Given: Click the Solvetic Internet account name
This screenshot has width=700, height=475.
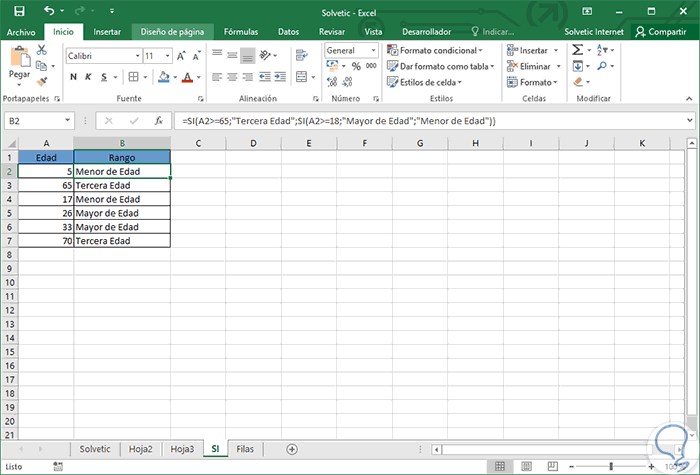Looking at the screenshot, I should point(594,32).
